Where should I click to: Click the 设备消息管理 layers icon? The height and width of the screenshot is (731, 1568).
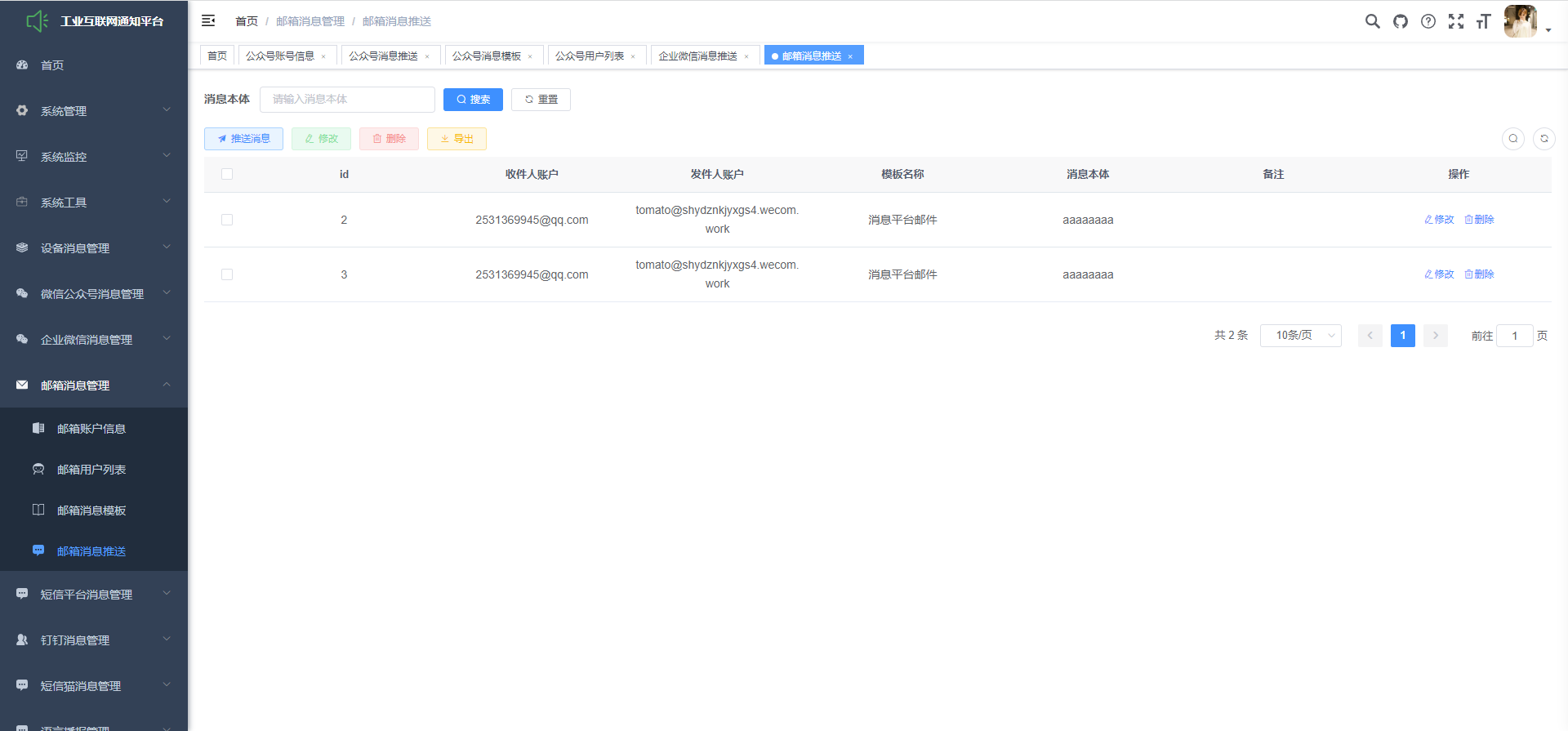[22, 247]
